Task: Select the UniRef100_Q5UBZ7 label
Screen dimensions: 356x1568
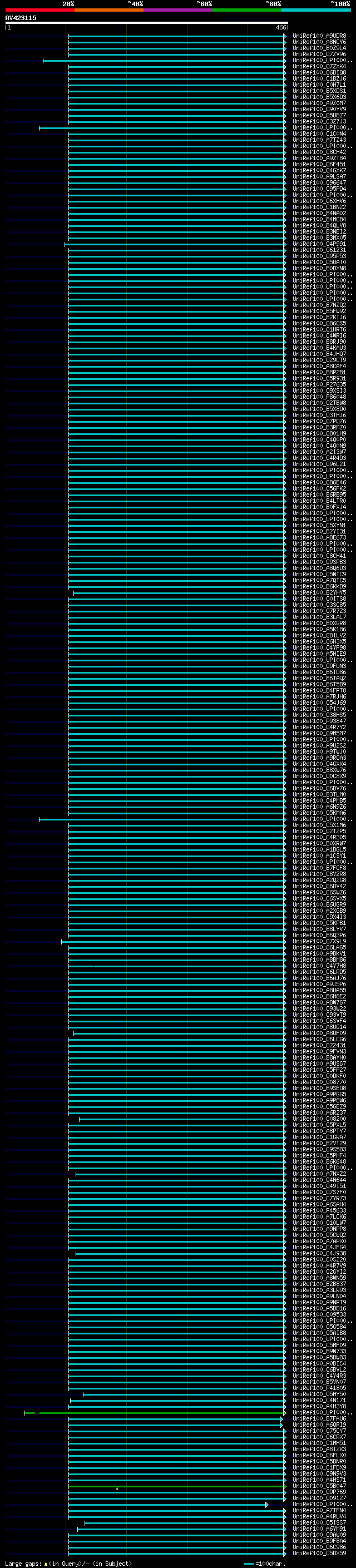Action: (x=319, y=116)
